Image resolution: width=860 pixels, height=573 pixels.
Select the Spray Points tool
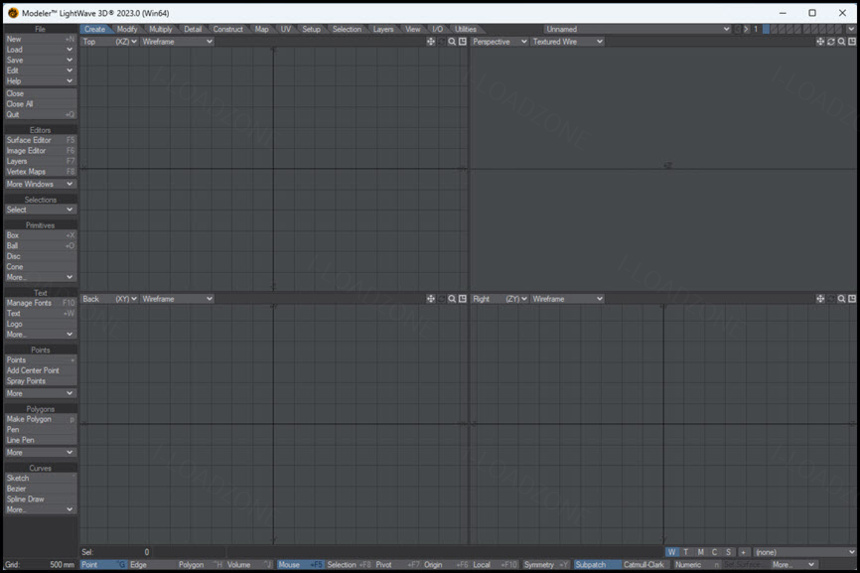click(40, 381)
